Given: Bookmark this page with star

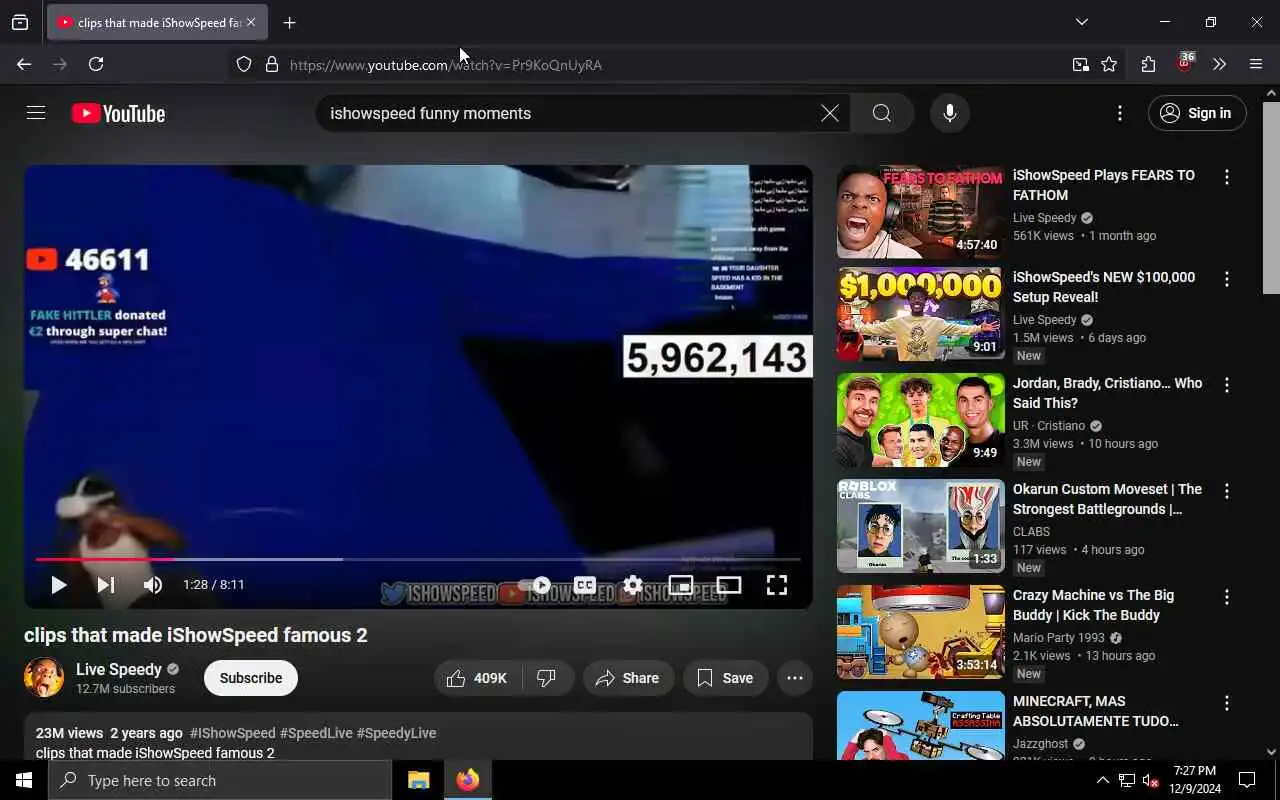Looking at the screenshot, I should click(1109, 64).
